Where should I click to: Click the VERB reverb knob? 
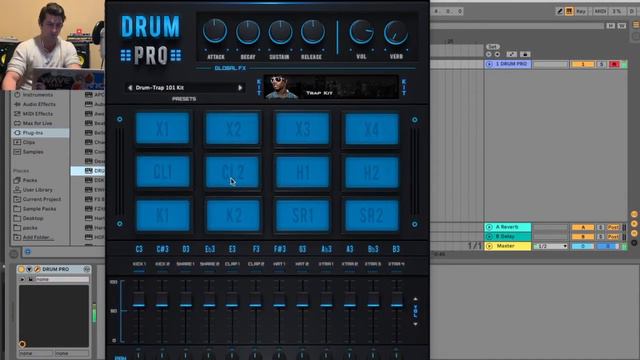pos(396,33)
